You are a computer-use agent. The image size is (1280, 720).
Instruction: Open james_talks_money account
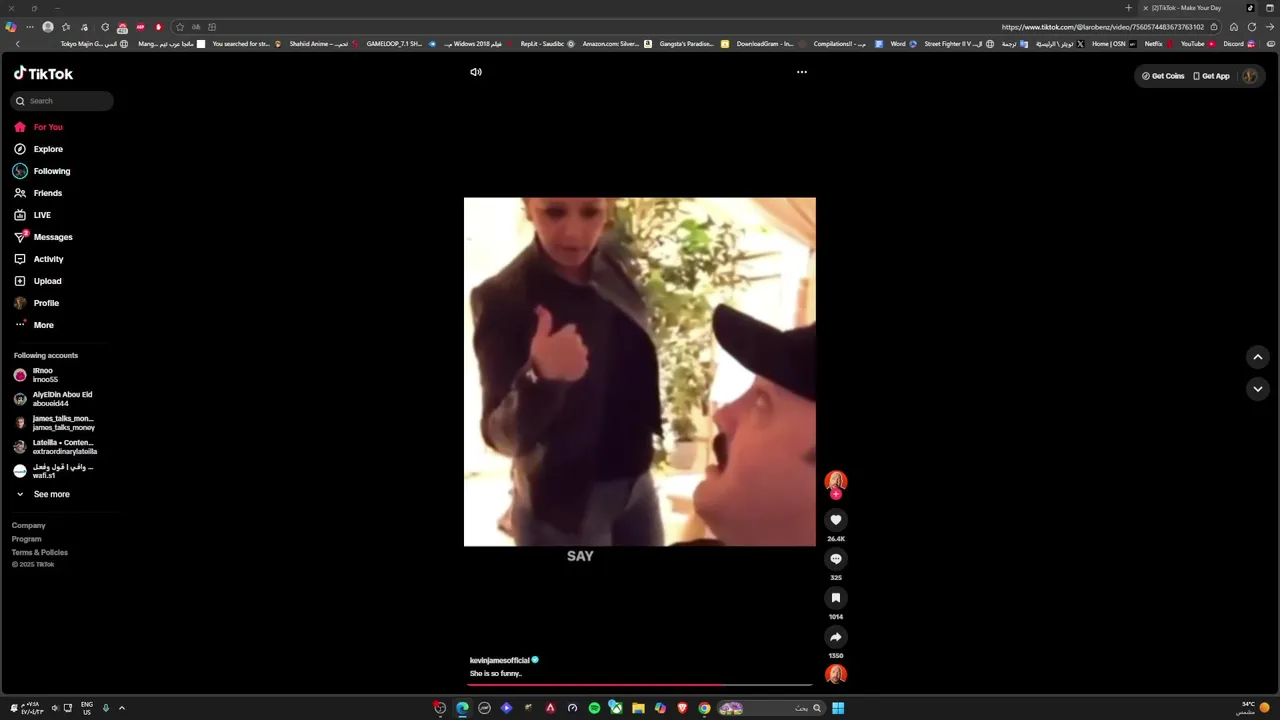[x=55, y=423]
